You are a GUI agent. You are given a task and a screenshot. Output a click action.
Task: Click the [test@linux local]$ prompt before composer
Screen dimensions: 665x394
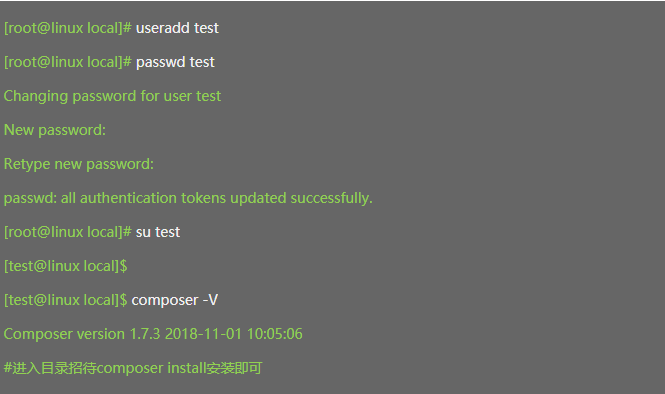tap(65, 300)
